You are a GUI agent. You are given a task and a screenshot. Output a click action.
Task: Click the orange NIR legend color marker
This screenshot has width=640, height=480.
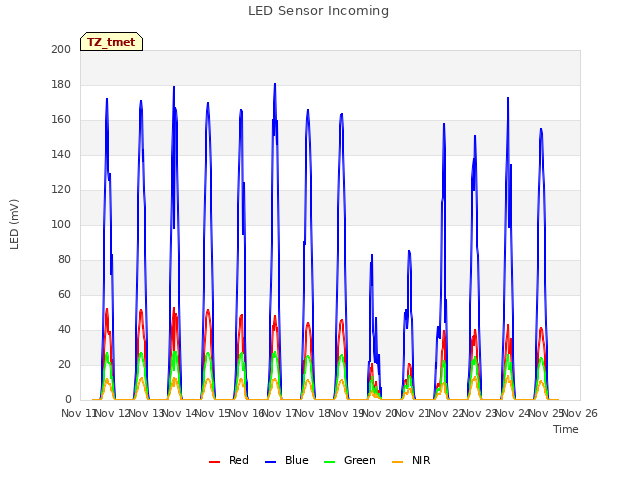coord(397,462)
